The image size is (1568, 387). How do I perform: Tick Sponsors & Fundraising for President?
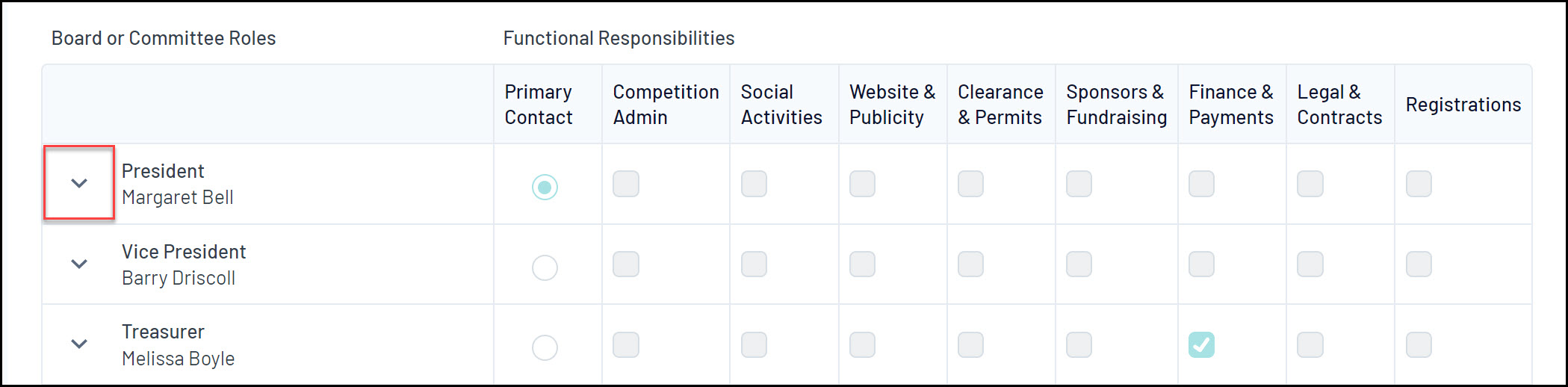pos(1079,184)
